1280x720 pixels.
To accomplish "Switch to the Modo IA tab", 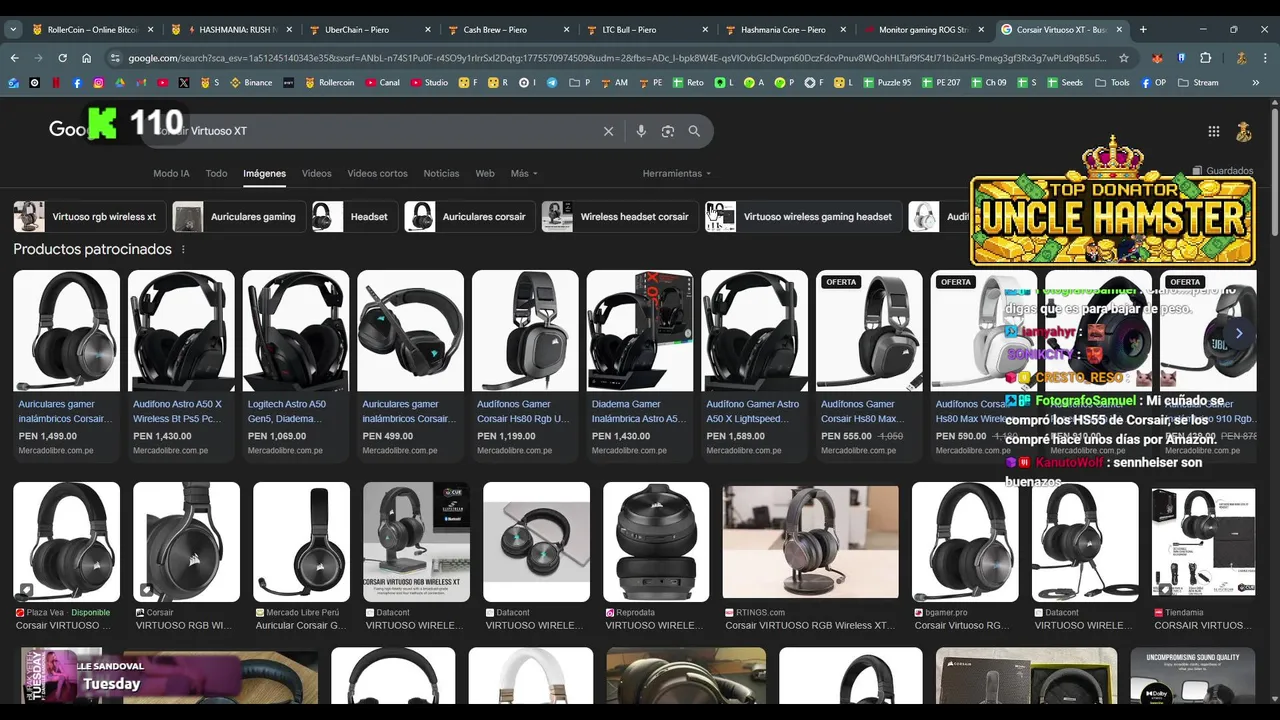I will [x=171, y=173].
